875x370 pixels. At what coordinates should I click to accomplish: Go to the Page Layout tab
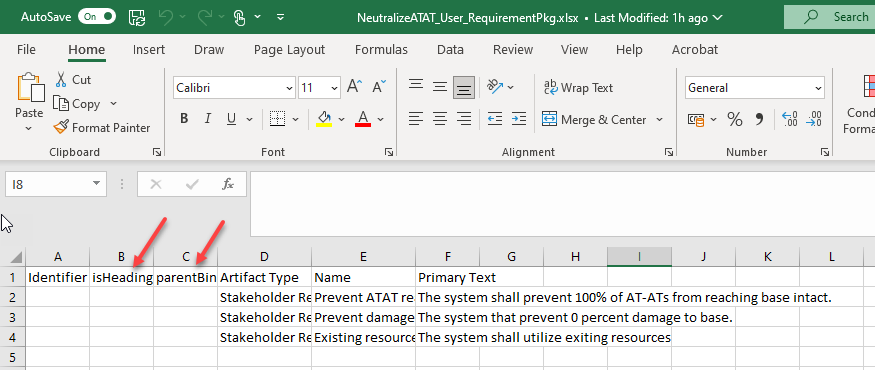pyautogui.click(x=289, y=50)
